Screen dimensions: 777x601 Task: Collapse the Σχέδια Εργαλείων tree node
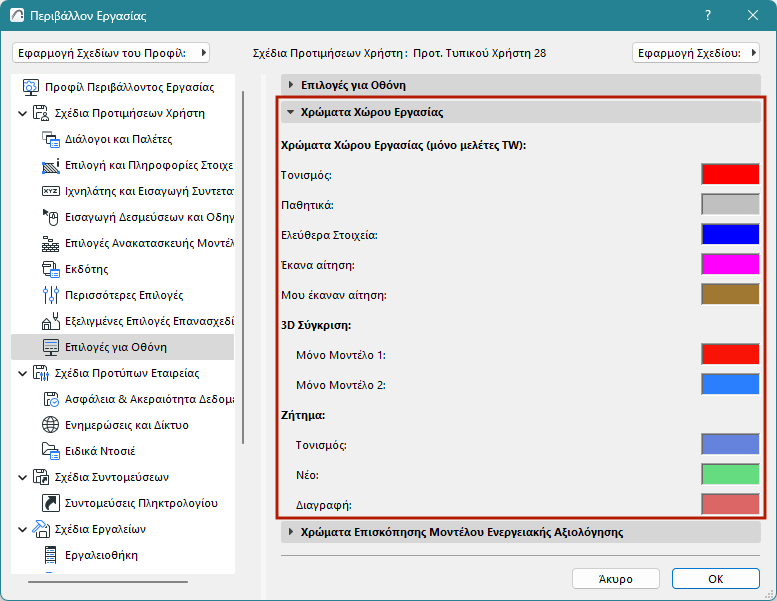(22, 530)
